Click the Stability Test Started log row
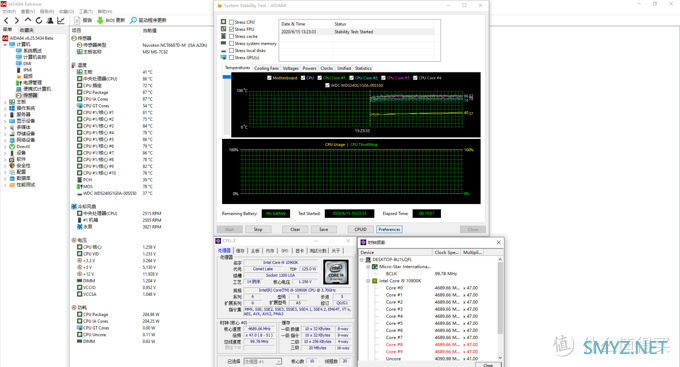The height and width of the screenshot is (367, 680). (356, 32)
